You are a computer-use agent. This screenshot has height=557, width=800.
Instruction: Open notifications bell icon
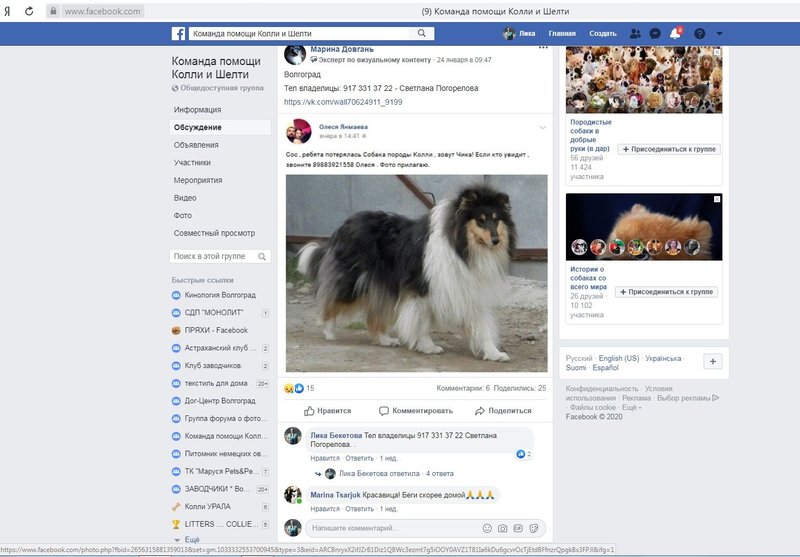675,34
